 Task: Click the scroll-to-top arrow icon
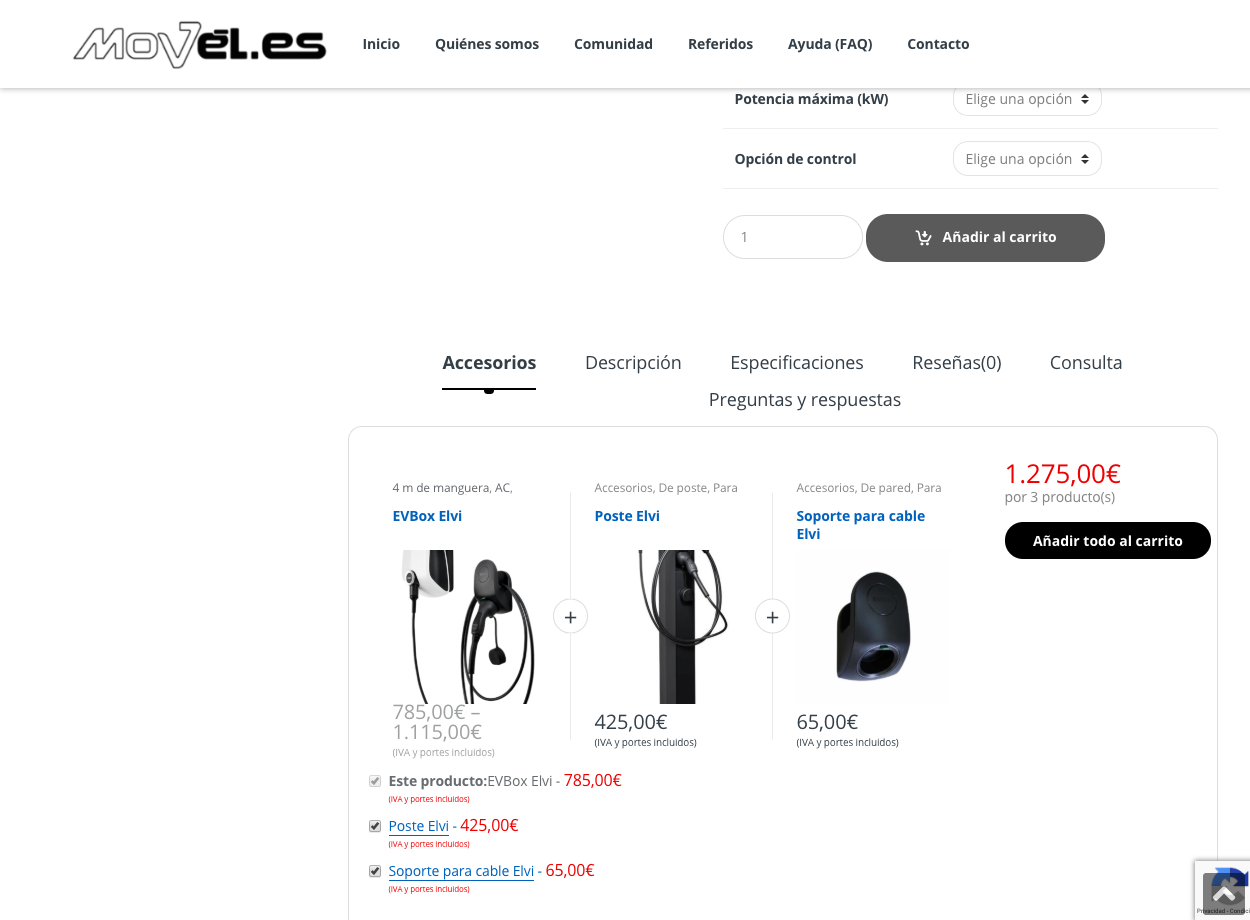pos(1224,894)
